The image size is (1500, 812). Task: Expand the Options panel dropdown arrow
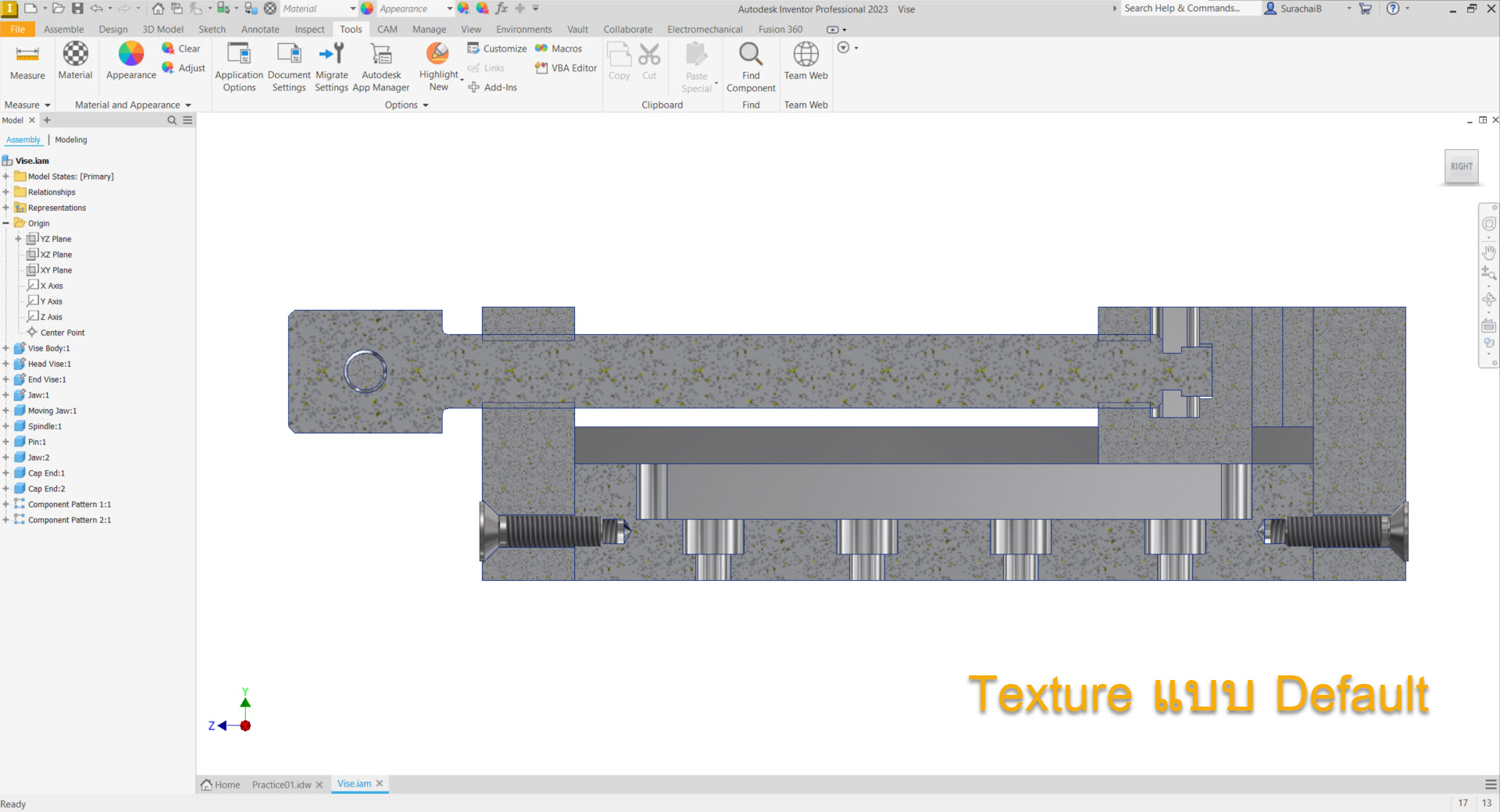[426, 105]
